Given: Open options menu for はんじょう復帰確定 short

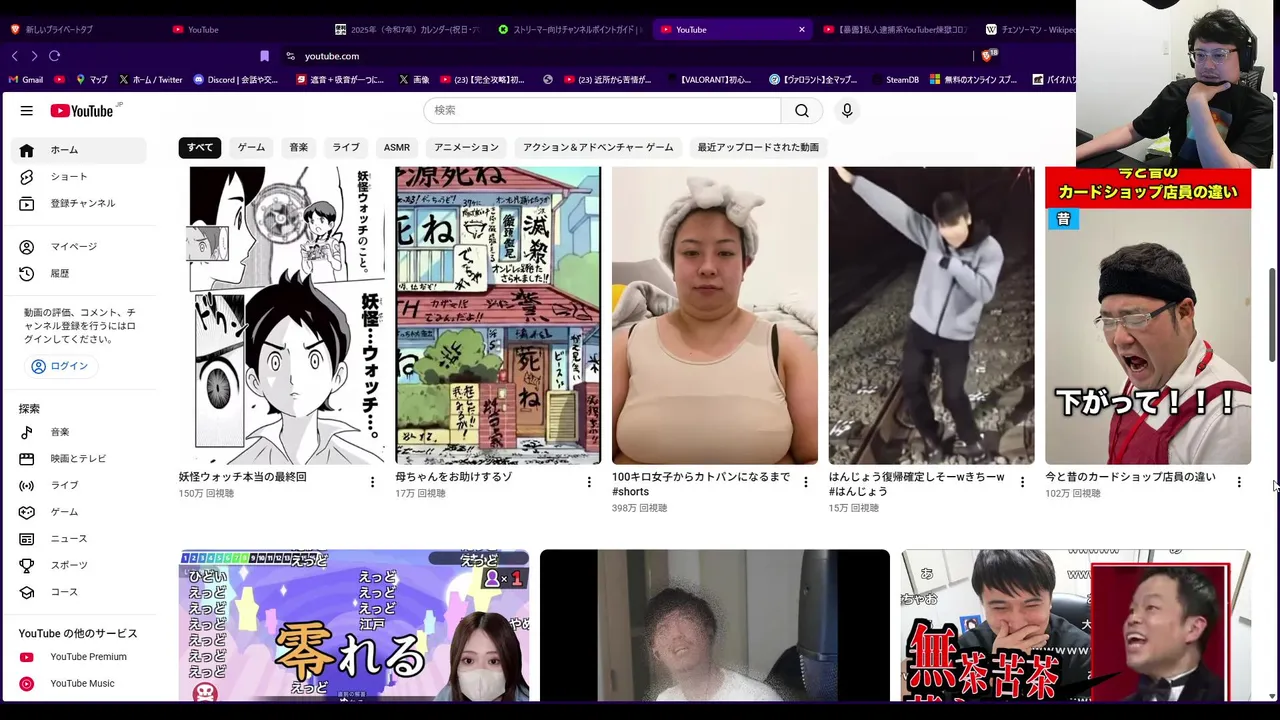Looking at the screenshot, I should (x=1022, y=482).
